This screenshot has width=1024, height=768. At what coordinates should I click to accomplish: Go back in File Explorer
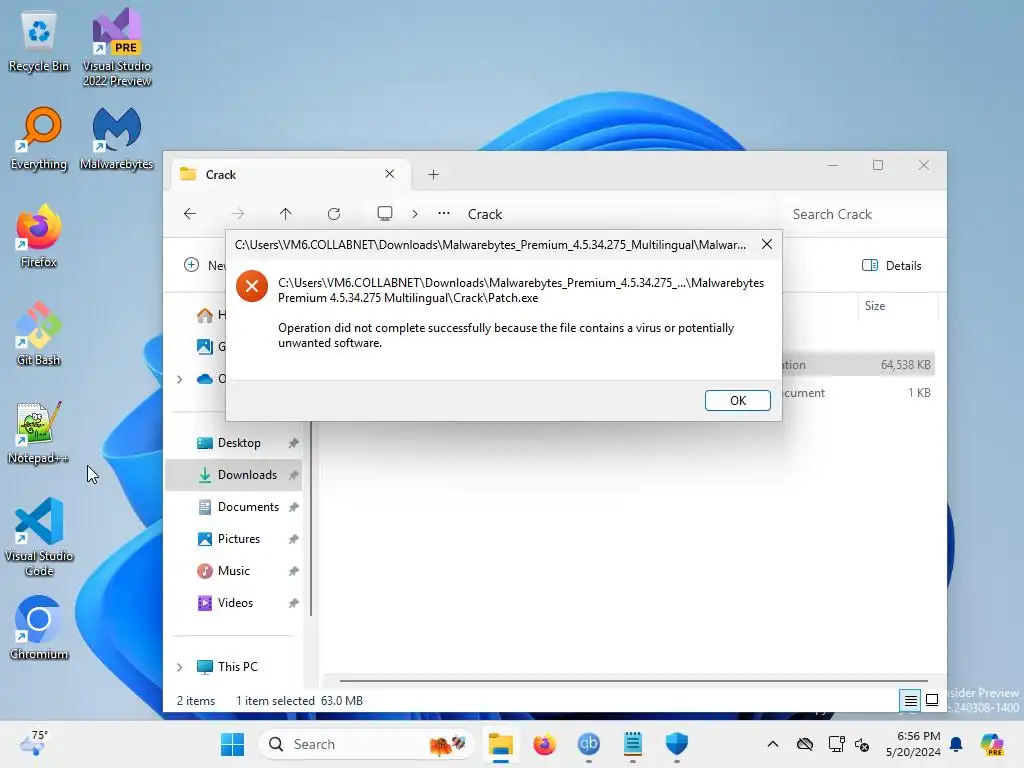click(x=190, y=214)
